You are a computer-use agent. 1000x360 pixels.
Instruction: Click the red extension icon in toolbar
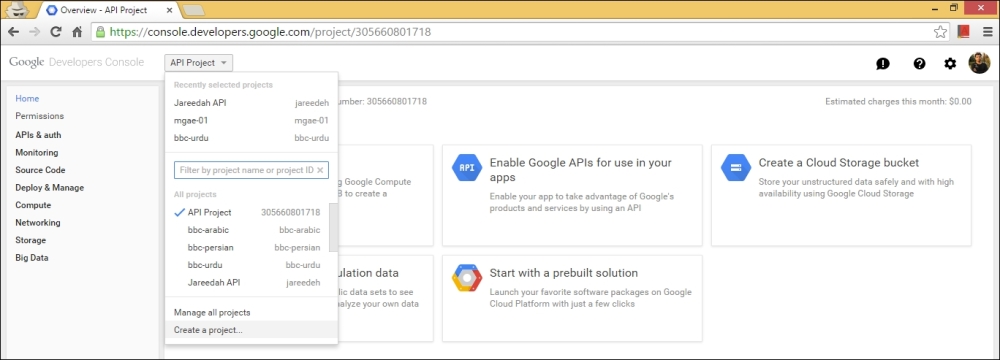click(x=963, y=31)
